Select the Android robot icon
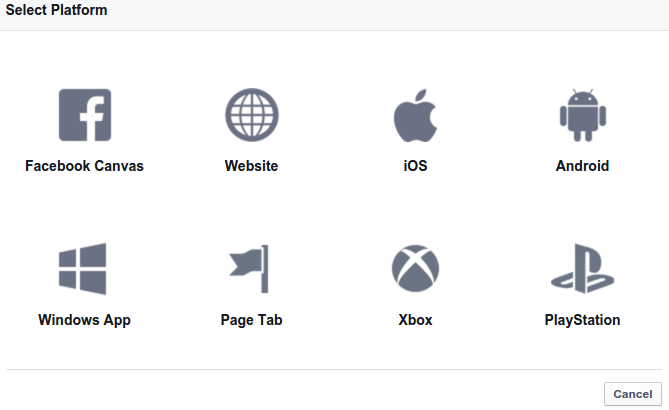This screenshot has height=410, width=669. [x=583, y=115]
